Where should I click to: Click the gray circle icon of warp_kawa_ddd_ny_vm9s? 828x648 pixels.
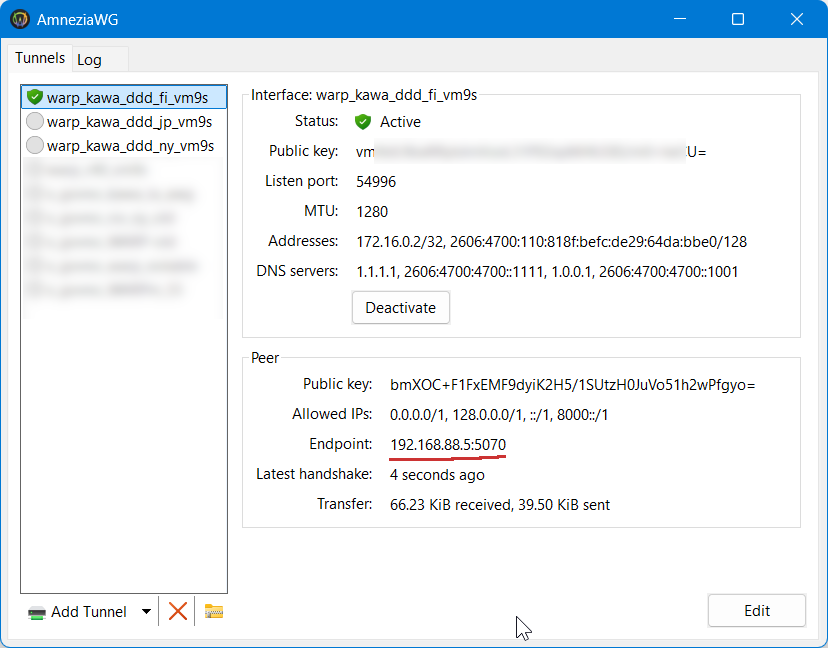click(35, 145)
